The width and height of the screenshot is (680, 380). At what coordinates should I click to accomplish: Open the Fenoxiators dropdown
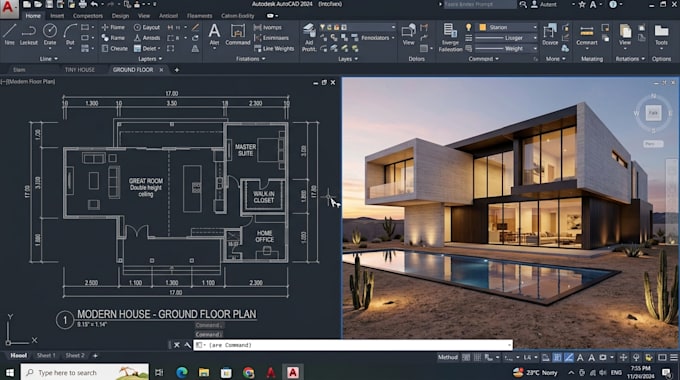377,38
